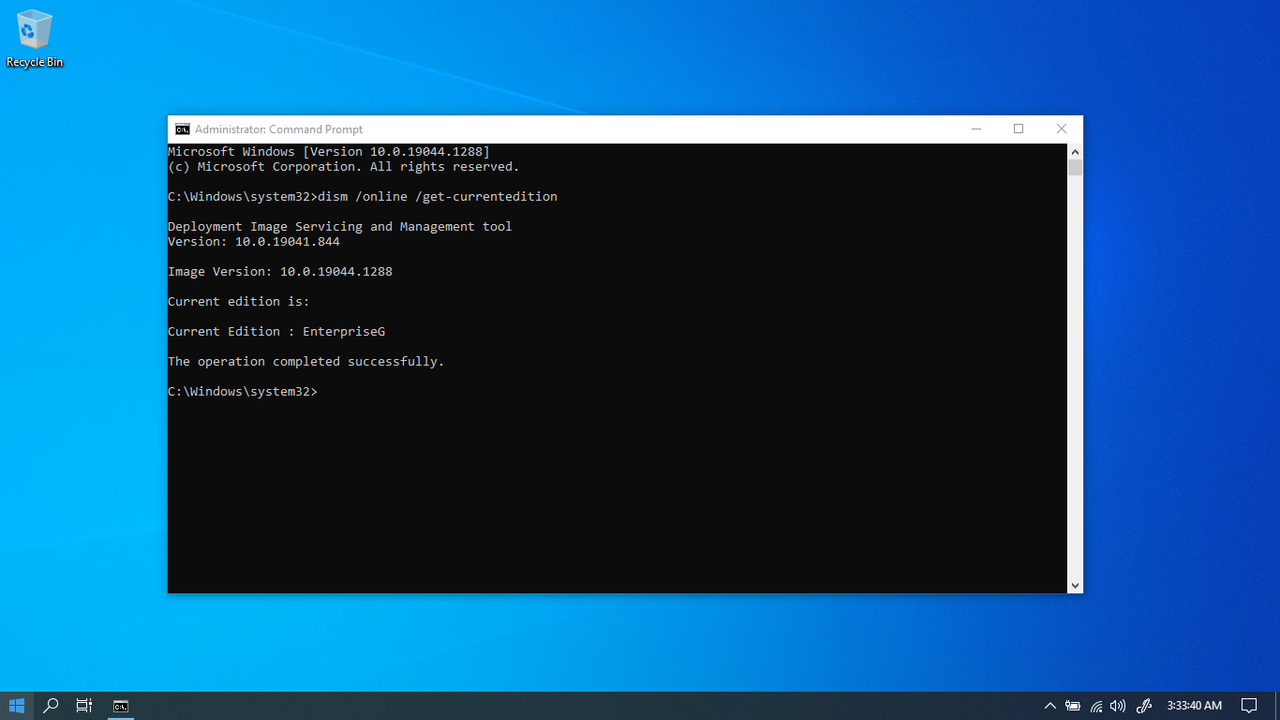Click the 'Microsoft Windows [Version 10.0.19044.1288]' line
Viewport: 1280px width, 720px height.
329,152
